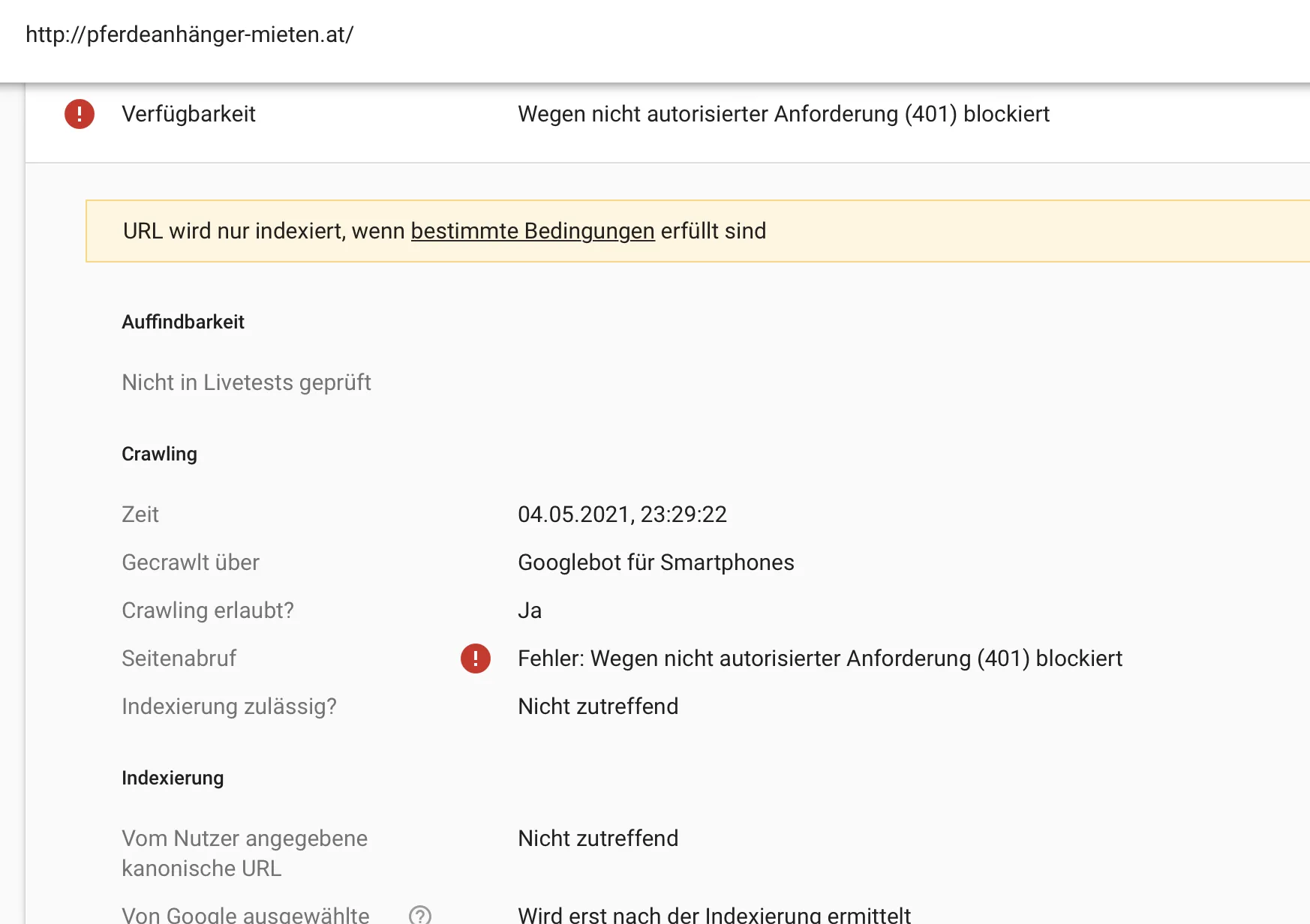
Task: Open help icon for Von Google ausgewählte URL
Action: 420,915
